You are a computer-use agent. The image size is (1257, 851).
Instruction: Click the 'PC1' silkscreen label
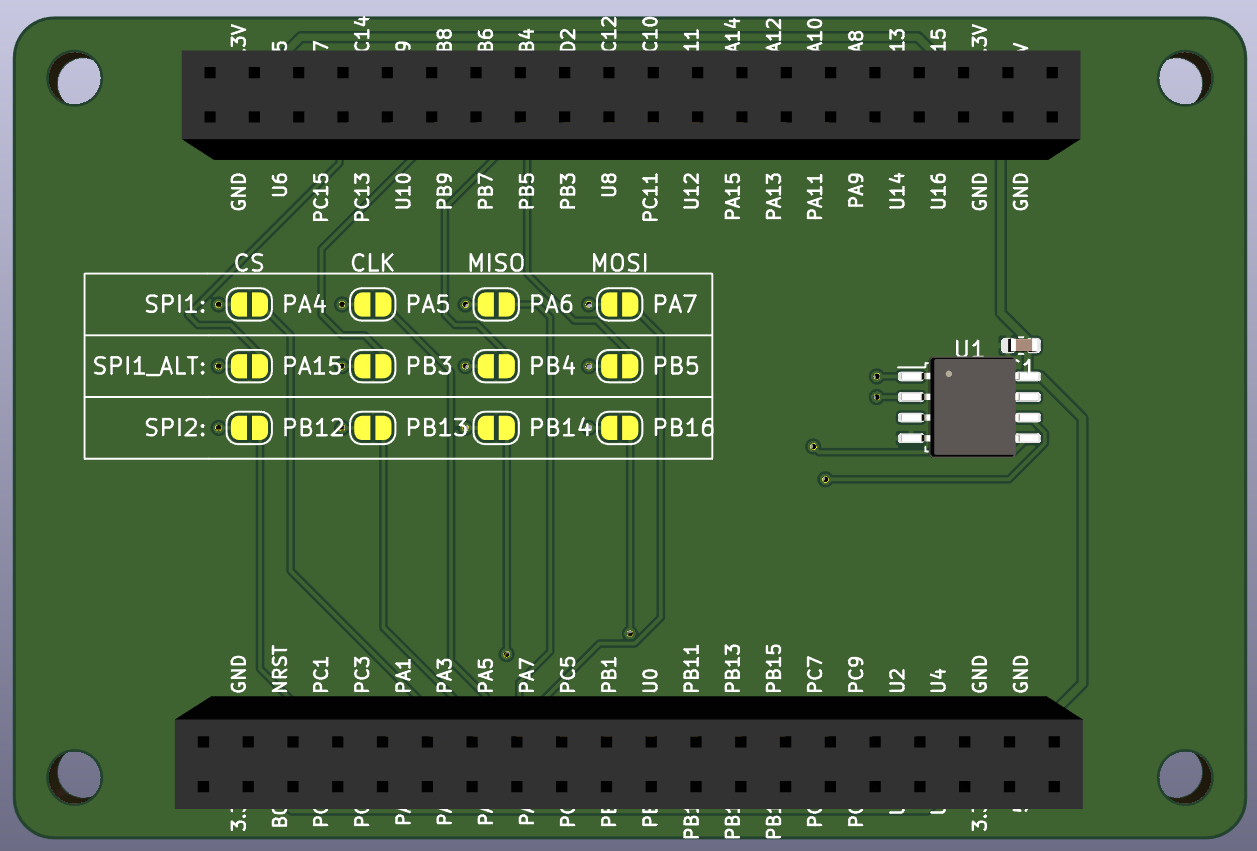pos(321,675)
